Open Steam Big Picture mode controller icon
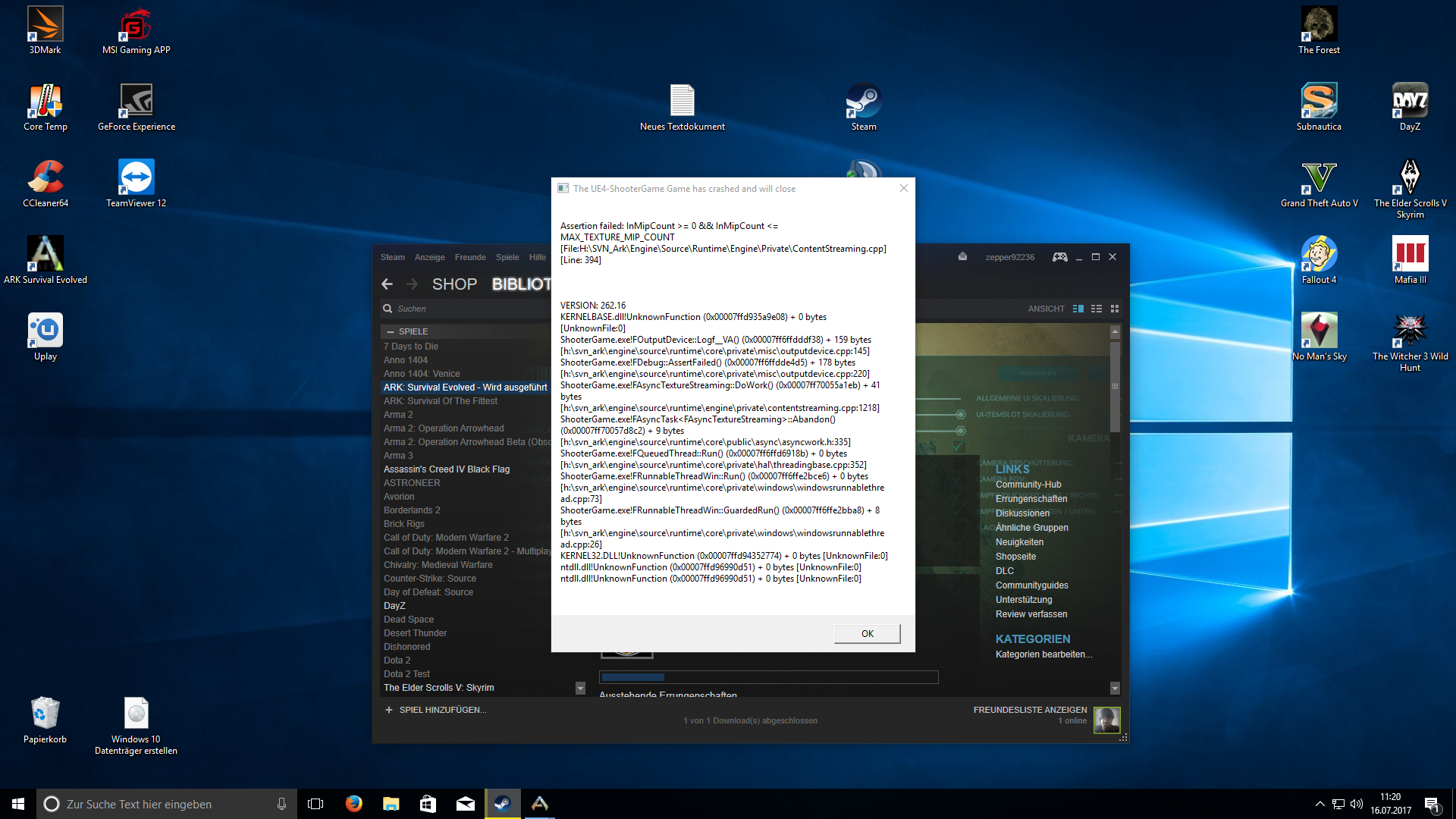This screenshot has width=1456, height=819. click(1059, 257)
